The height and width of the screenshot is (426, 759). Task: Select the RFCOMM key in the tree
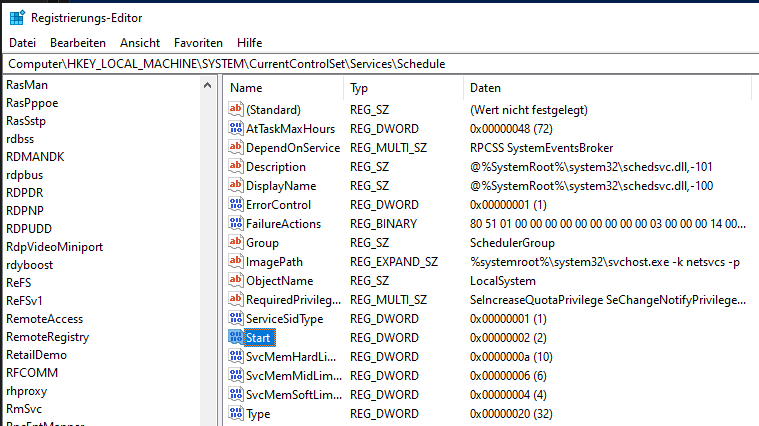(x=32, y=373)
